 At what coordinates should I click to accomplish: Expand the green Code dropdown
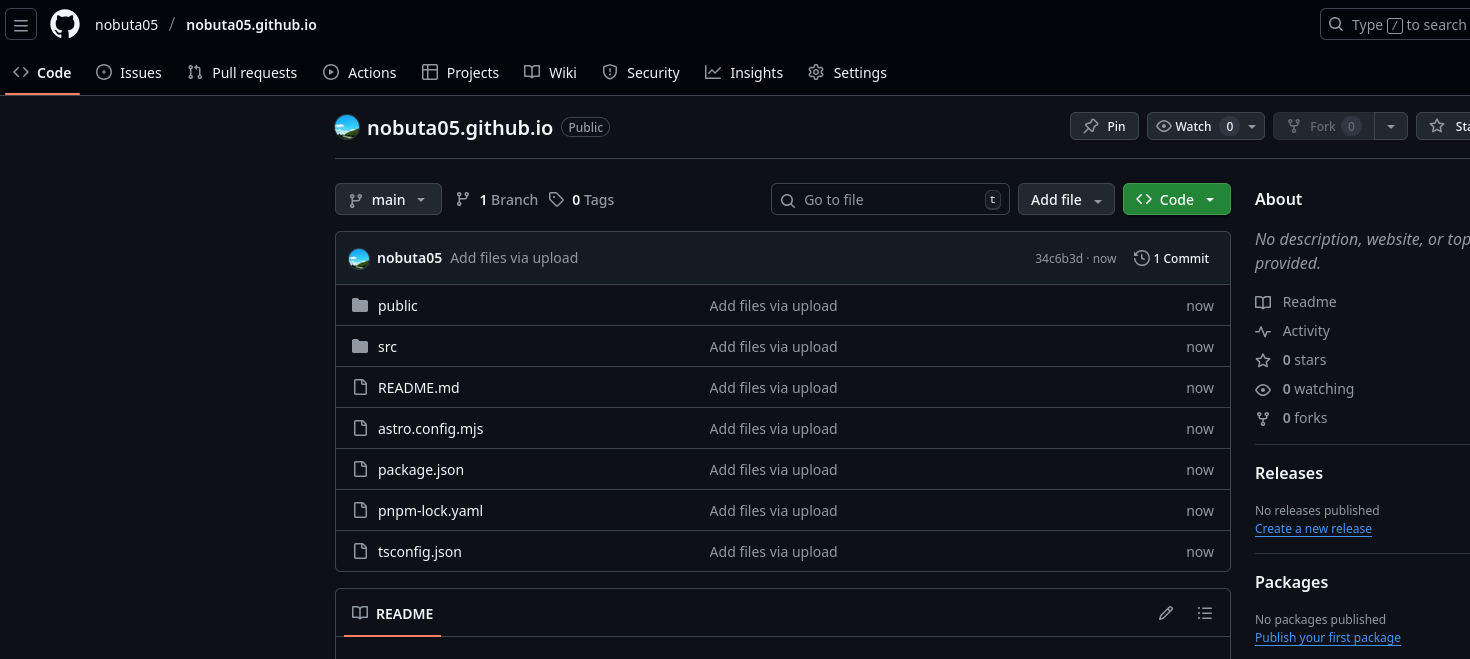(x=1176, y=199)
